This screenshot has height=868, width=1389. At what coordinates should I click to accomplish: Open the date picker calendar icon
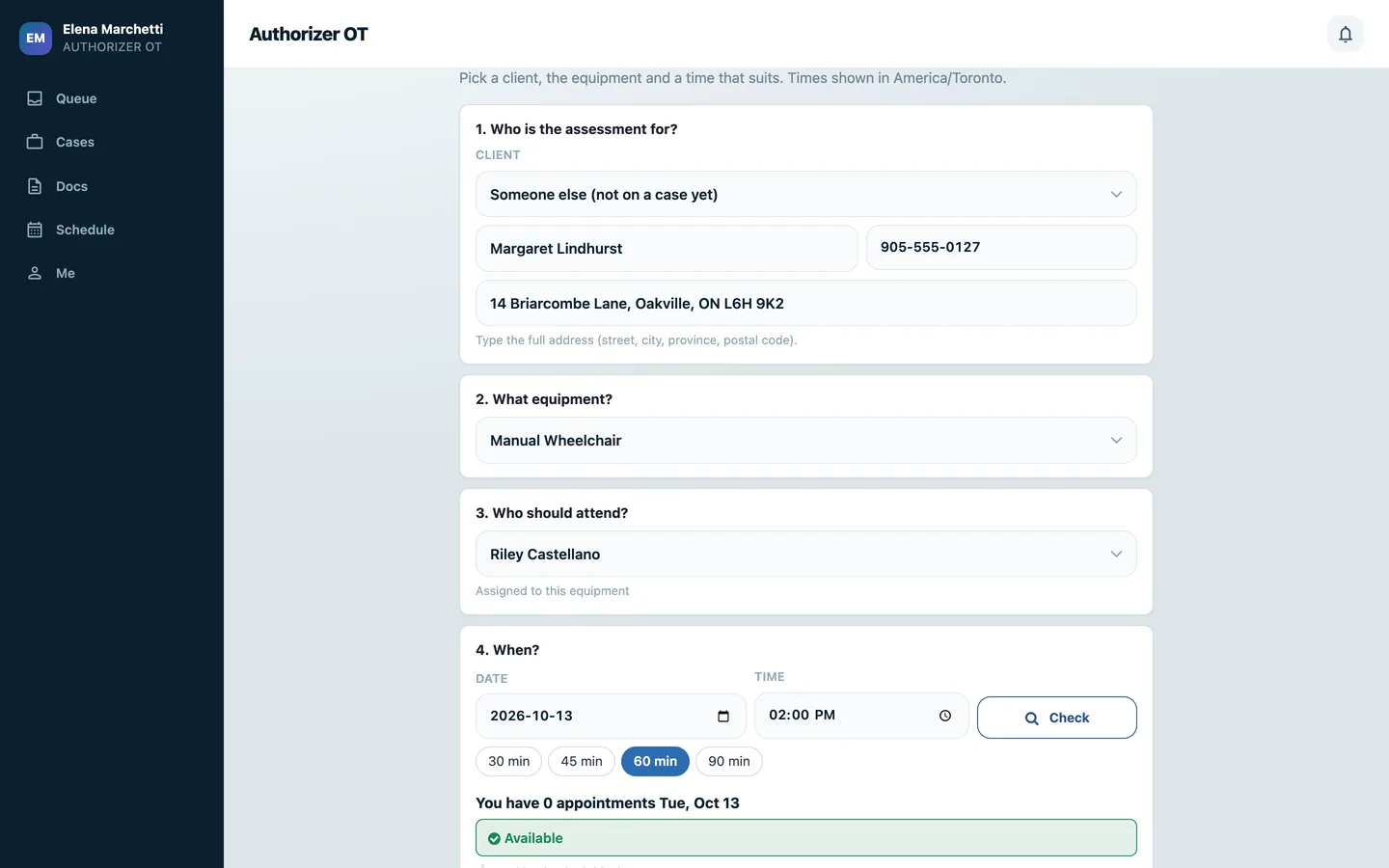(x=723, y=716)
